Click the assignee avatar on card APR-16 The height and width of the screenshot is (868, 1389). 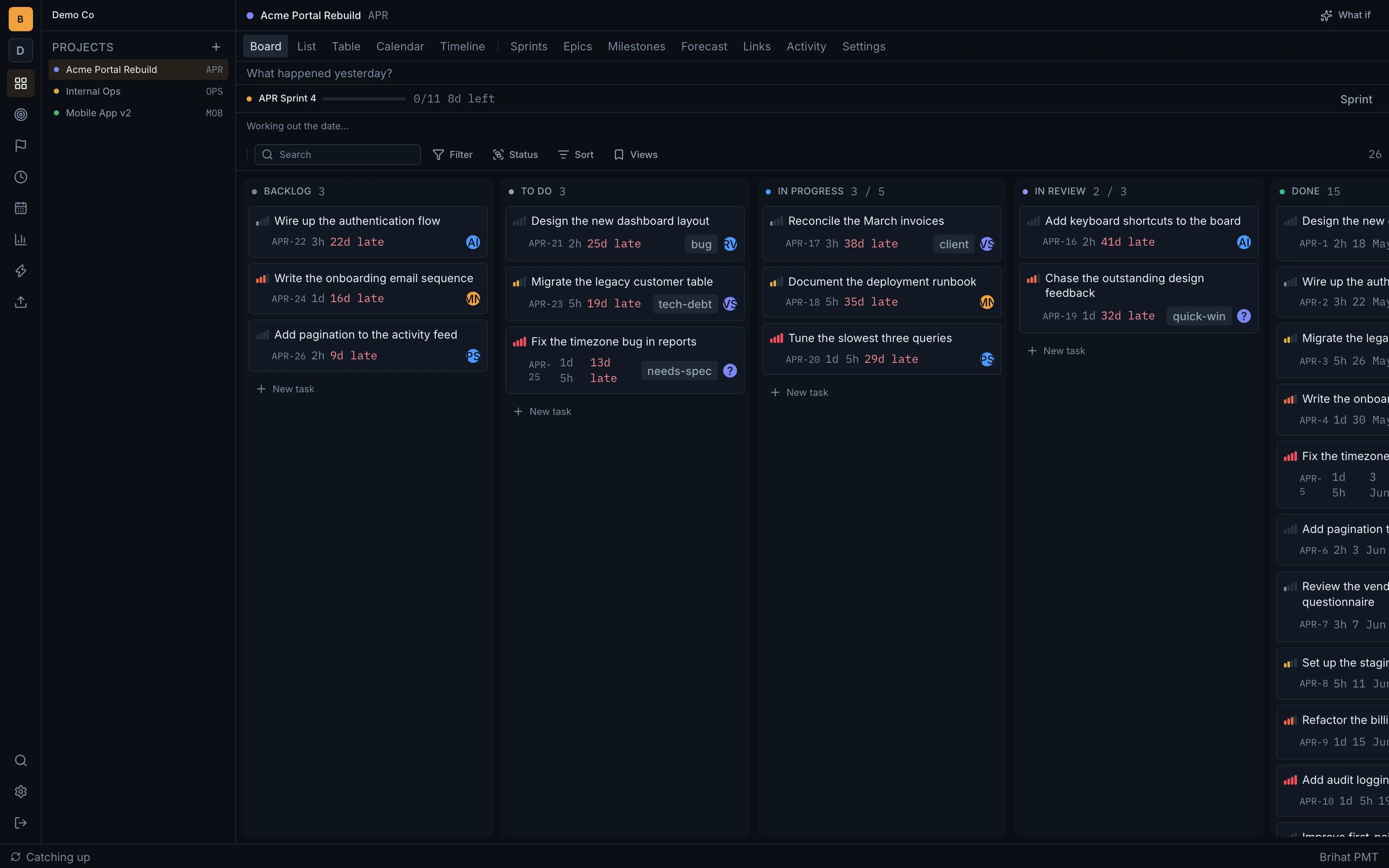[x=1244, y=242]
